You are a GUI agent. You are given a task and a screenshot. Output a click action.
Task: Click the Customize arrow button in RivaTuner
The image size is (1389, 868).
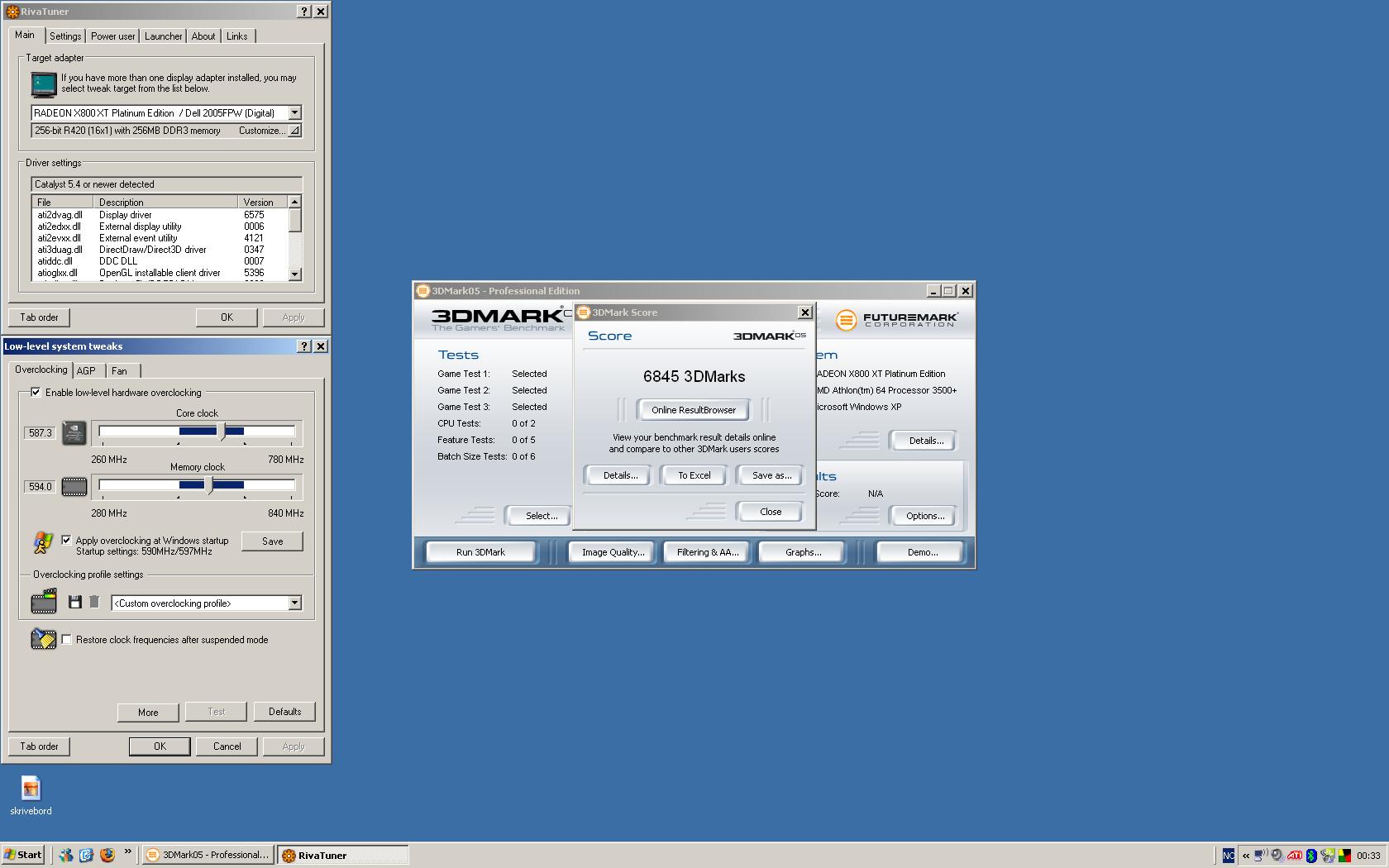pos(294,131)
